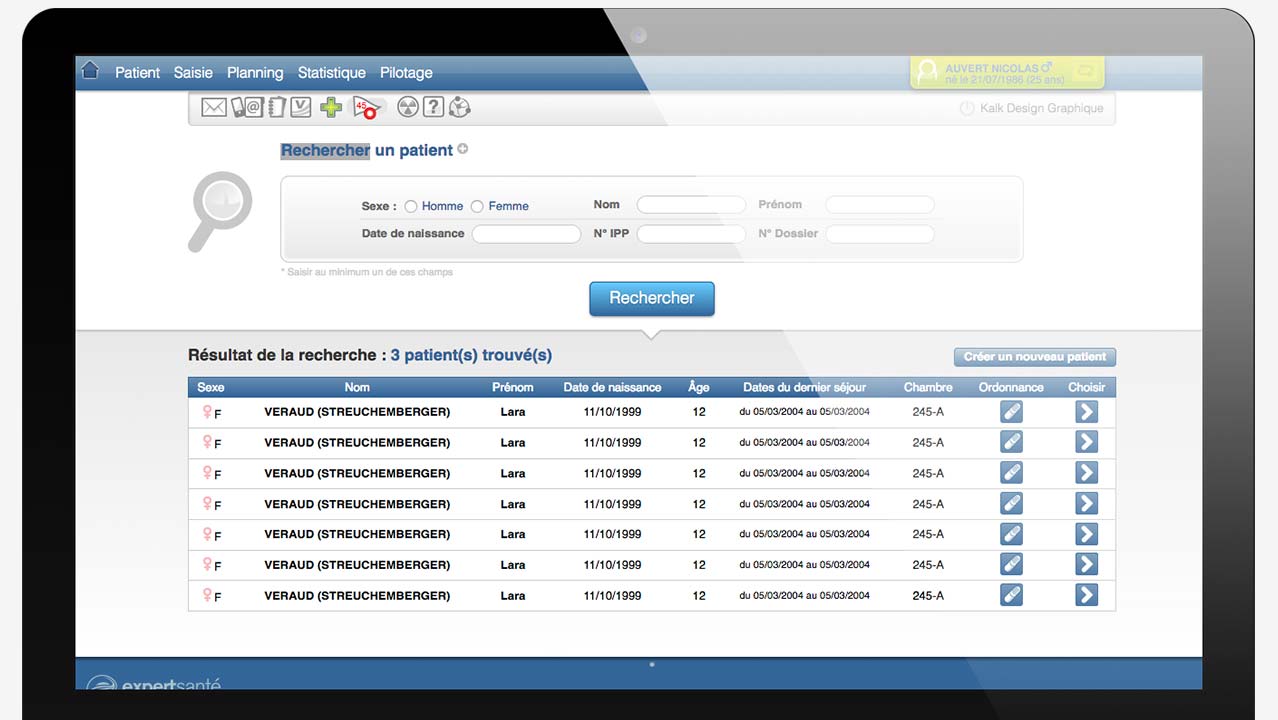Select the Femme radio button
Screen dimensions: 1278x720
pos(477,207)
